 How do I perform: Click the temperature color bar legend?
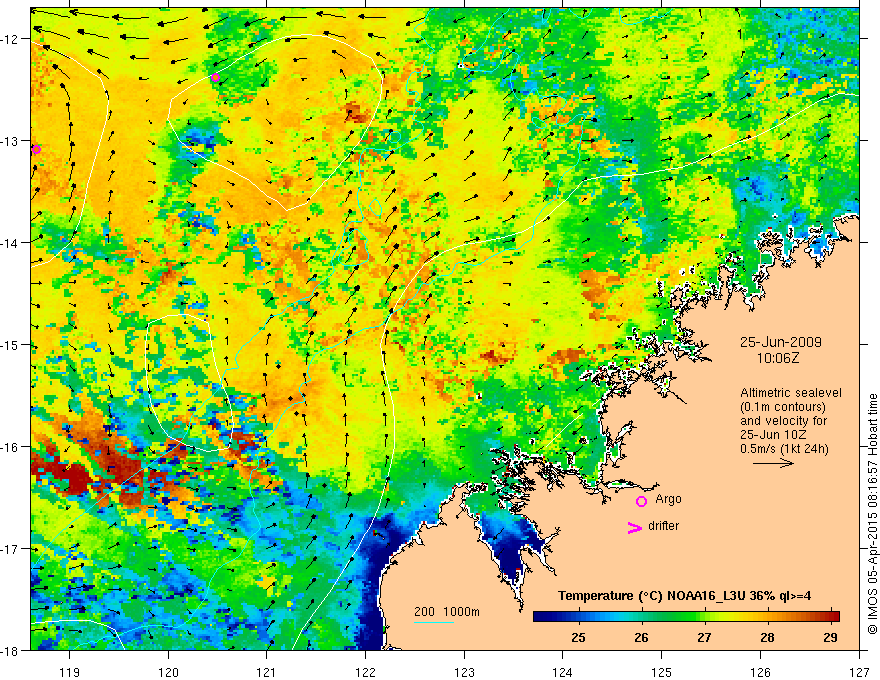(x=686, y=617)
